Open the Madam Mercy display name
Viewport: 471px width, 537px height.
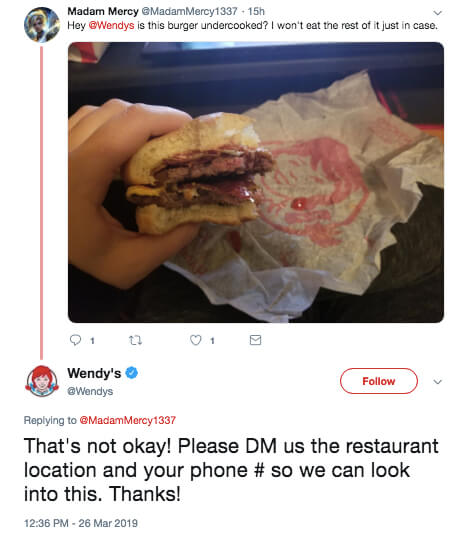103,11
